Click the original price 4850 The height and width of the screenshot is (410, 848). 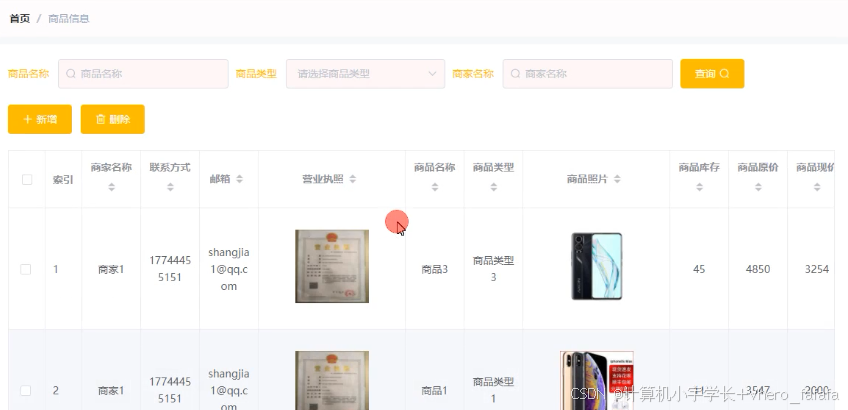(758, 269)
